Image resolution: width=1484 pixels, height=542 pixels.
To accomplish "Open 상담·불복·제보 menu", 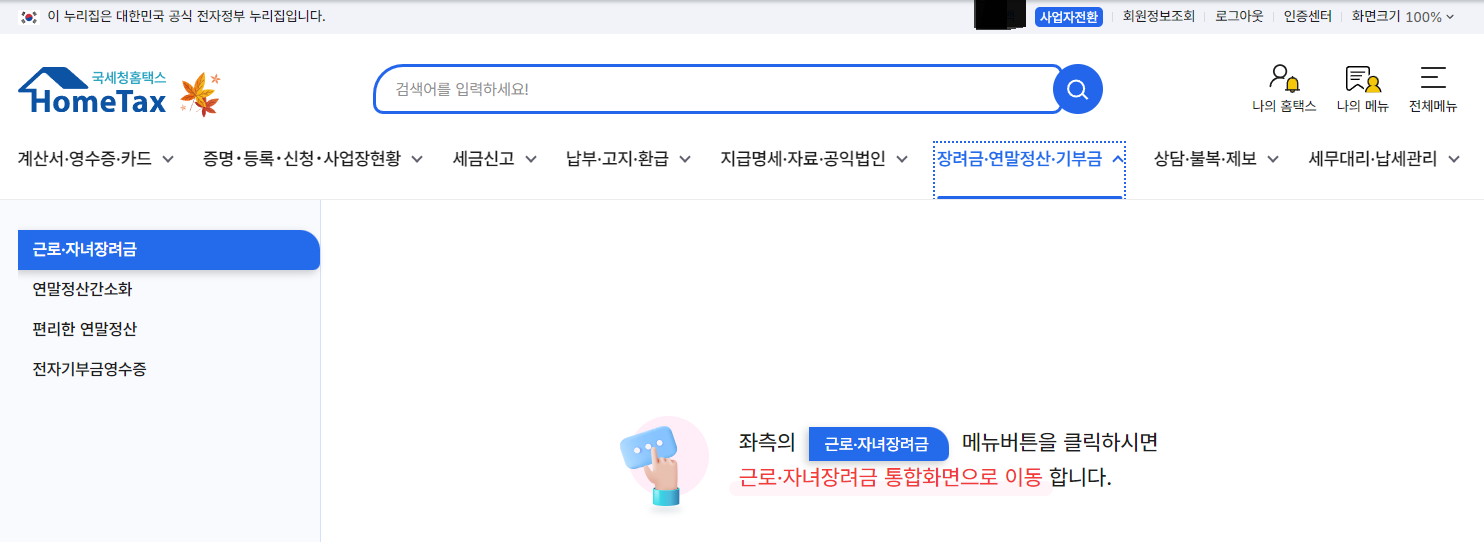I will [1205, 159].
